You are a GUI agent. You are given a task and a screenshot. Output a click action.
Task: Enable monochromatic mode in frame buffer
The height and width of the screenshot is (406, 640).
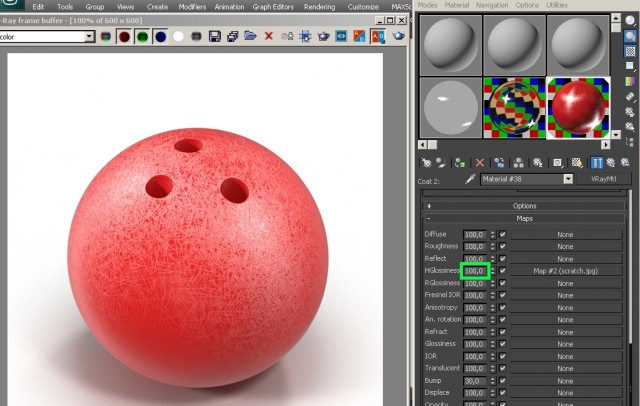(x=196, y=37)
